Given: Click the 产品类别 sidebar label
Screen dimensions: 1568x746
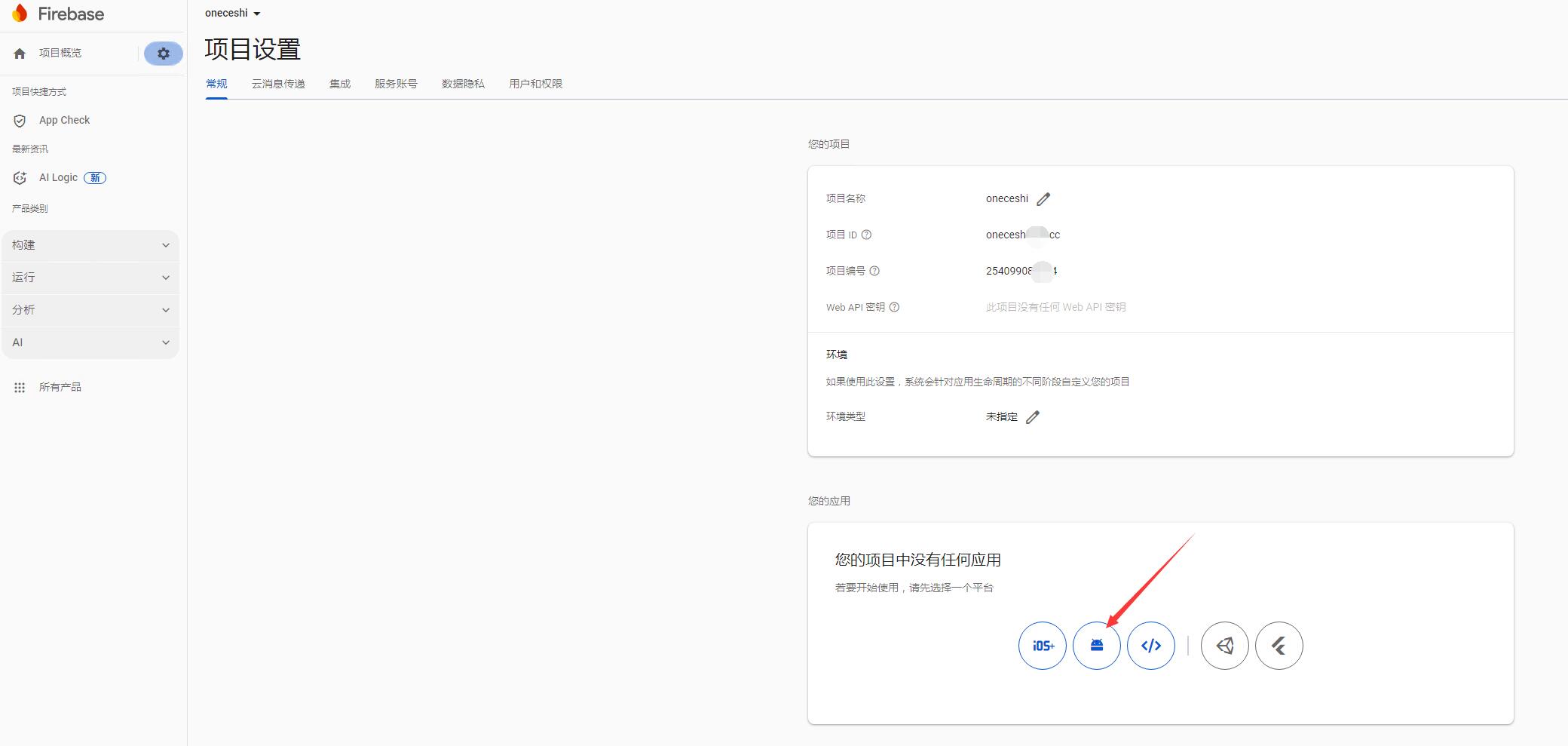Looking at the screenshot, I should 30,209.
